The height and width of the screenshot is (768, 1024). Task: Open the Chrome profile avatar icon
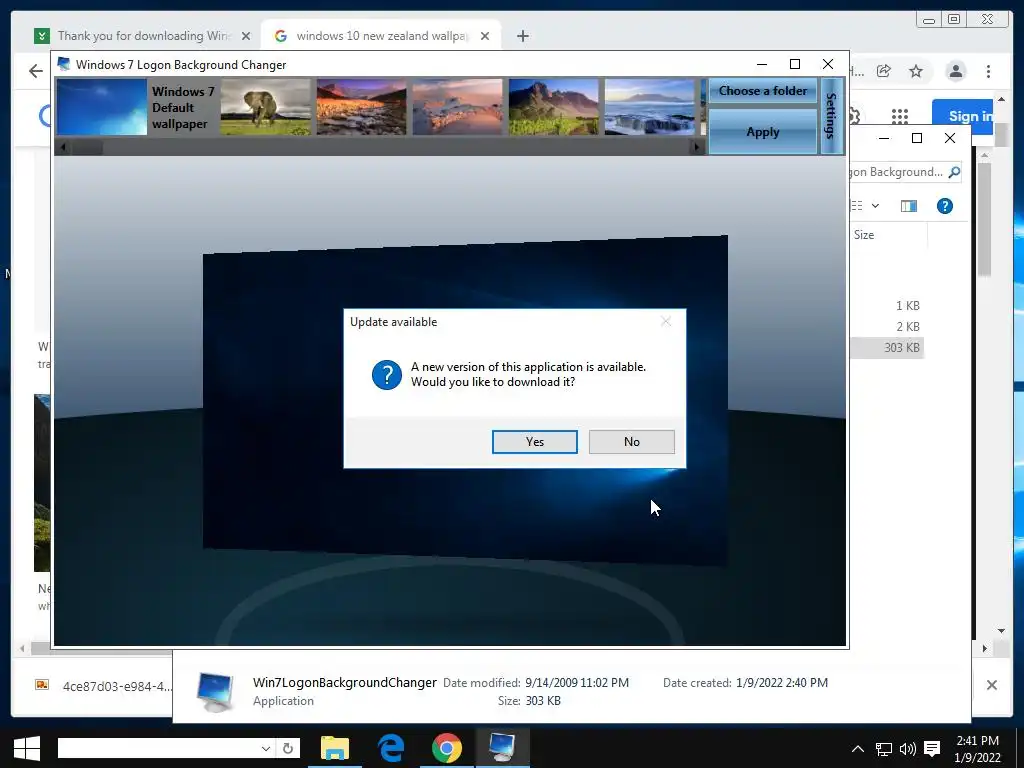point(955,71)
